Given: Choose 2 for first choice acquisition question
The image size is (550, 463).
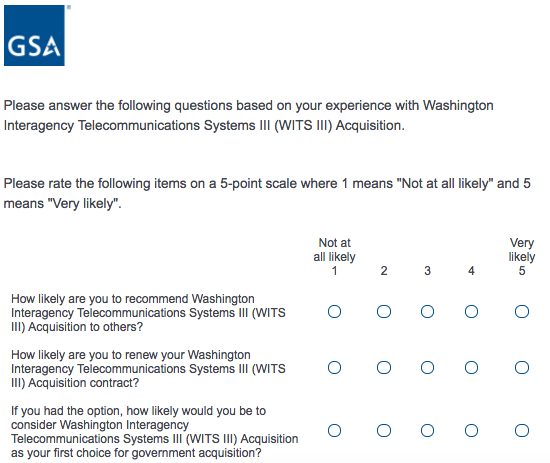Looking at the screenshot, I should point(384,430).
